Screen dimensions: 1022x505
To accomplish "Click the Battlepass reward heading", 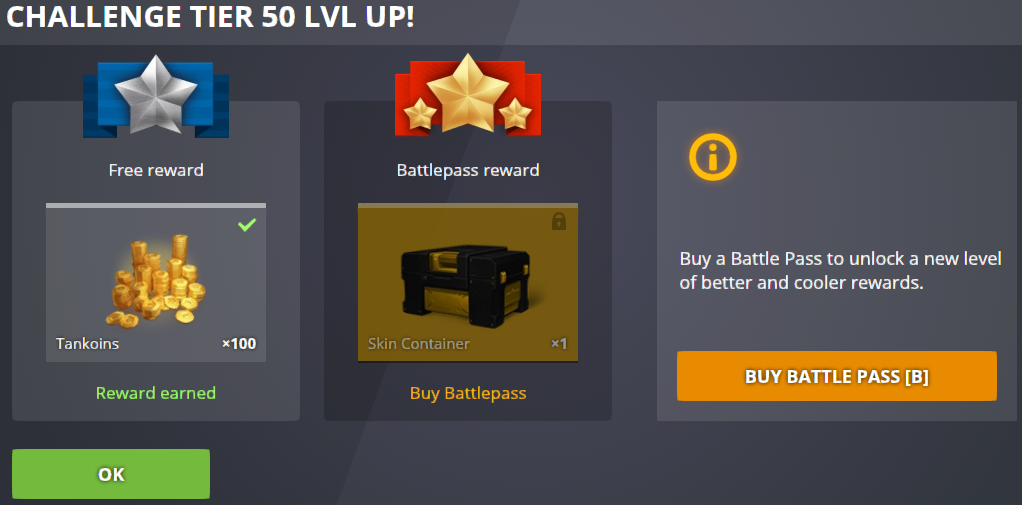I will coord(468,171).
